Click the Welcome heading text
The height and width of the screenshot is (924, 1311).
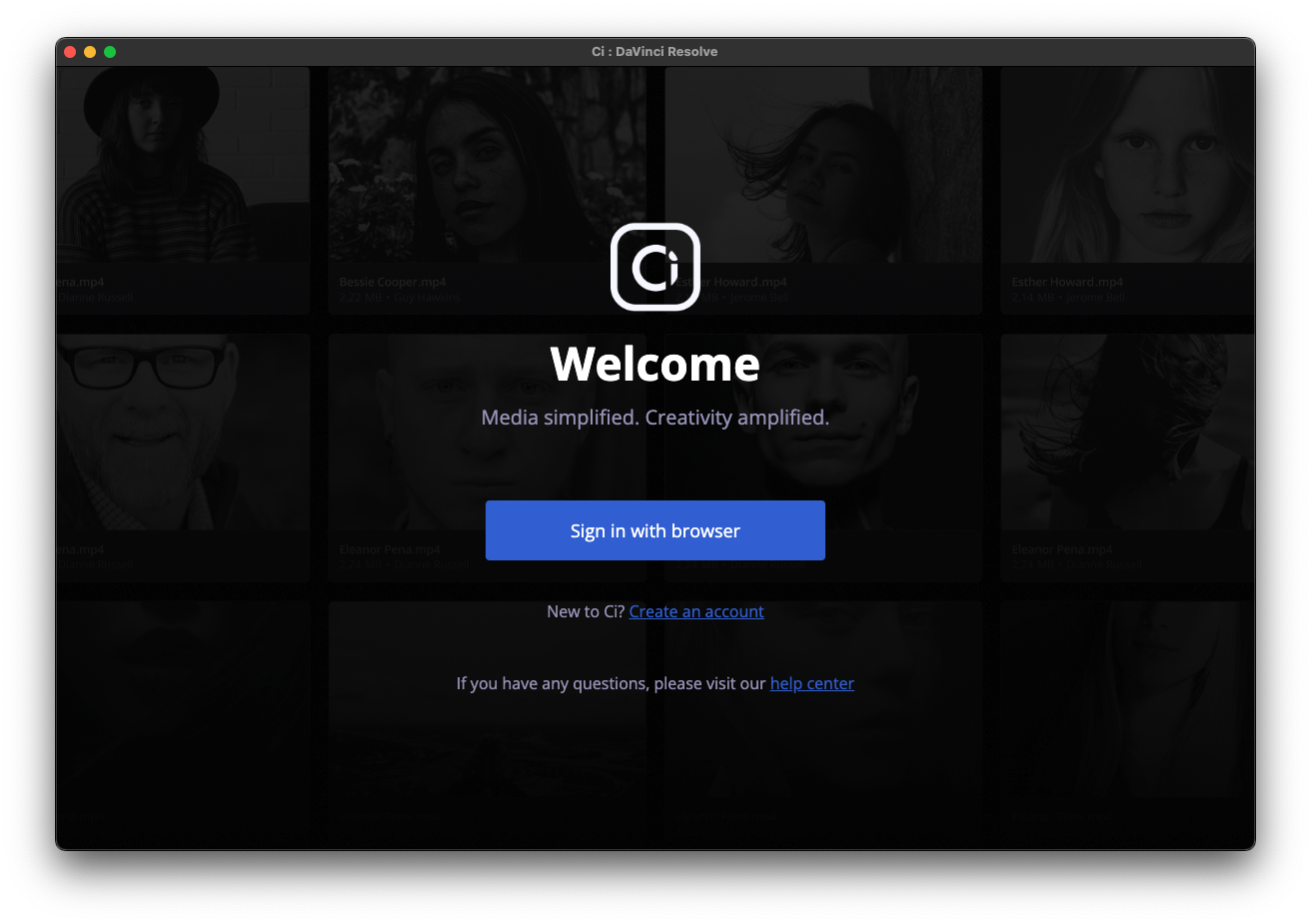pos(655,364)
